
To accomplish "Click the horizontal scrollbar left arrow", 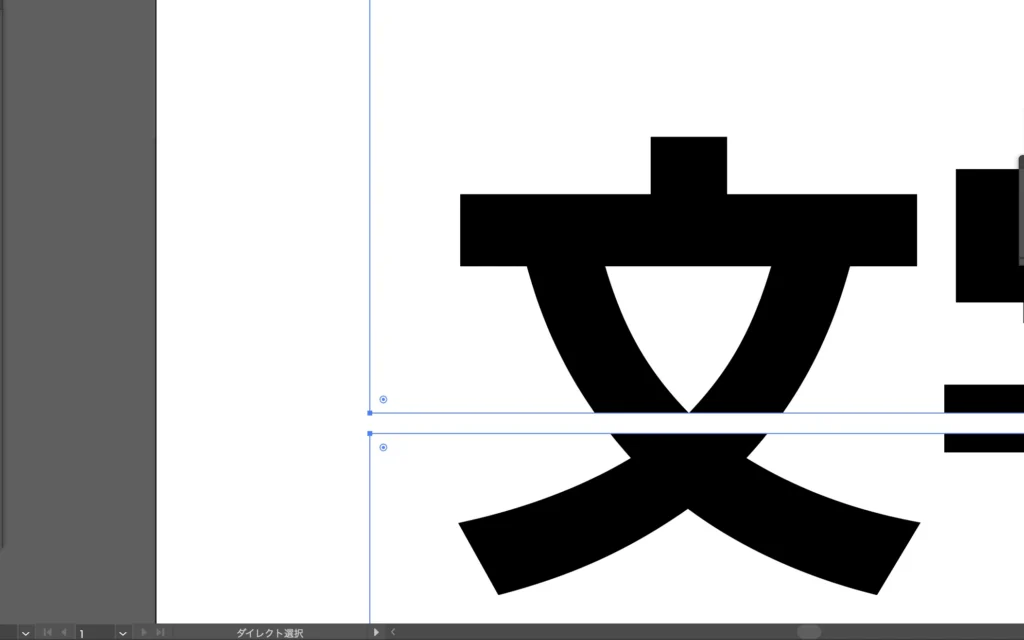I will pos(393,633).
